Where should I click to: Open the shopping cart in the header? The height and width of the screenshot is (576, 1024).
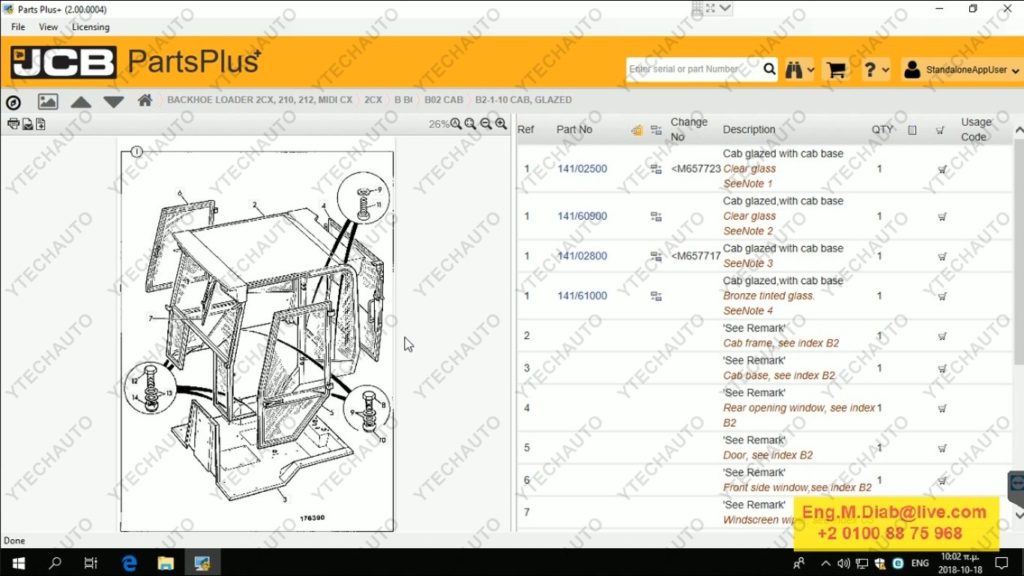point(835,69)
